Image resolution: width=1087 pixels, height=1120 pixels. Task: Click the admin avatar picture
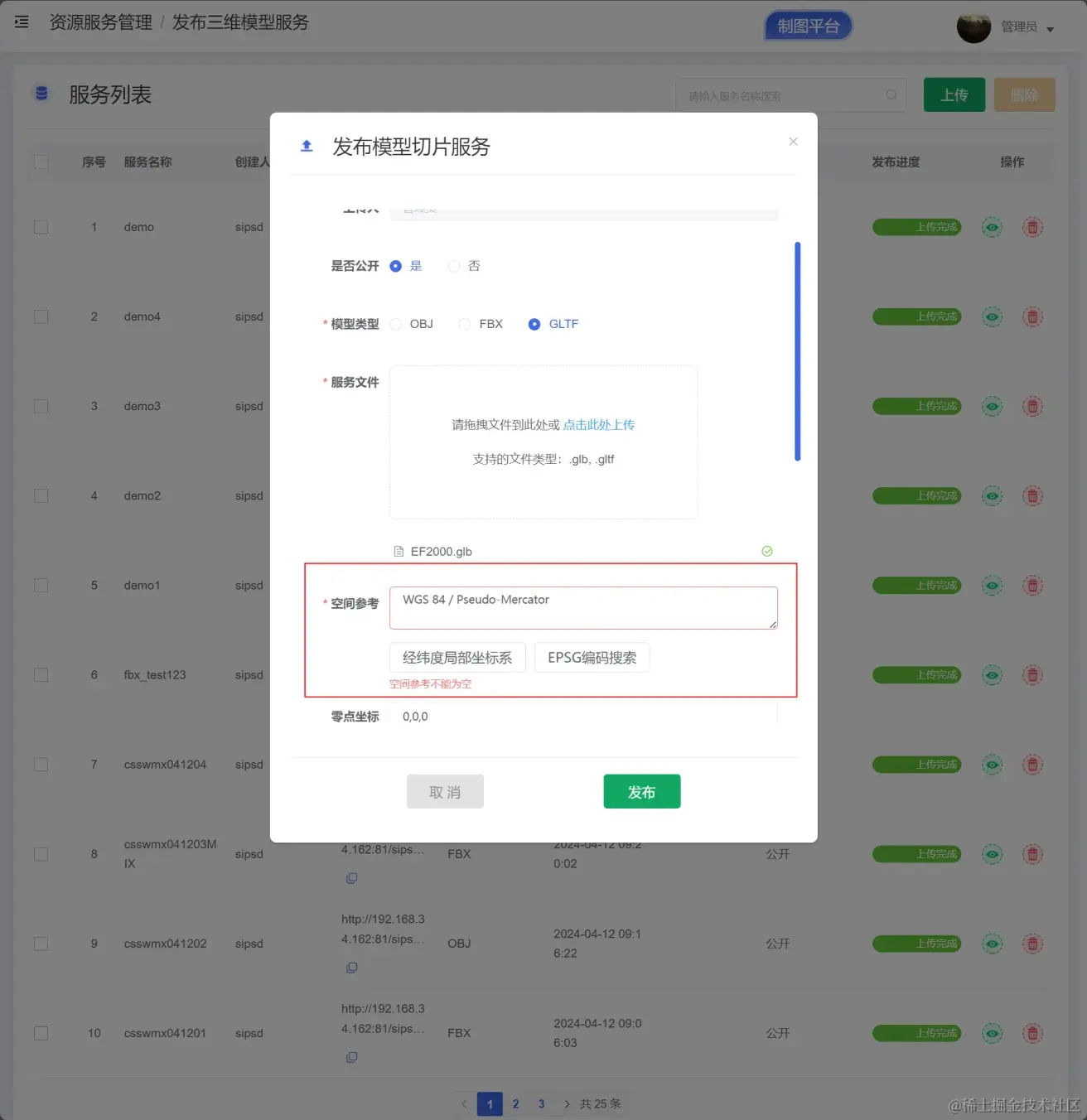973,27
